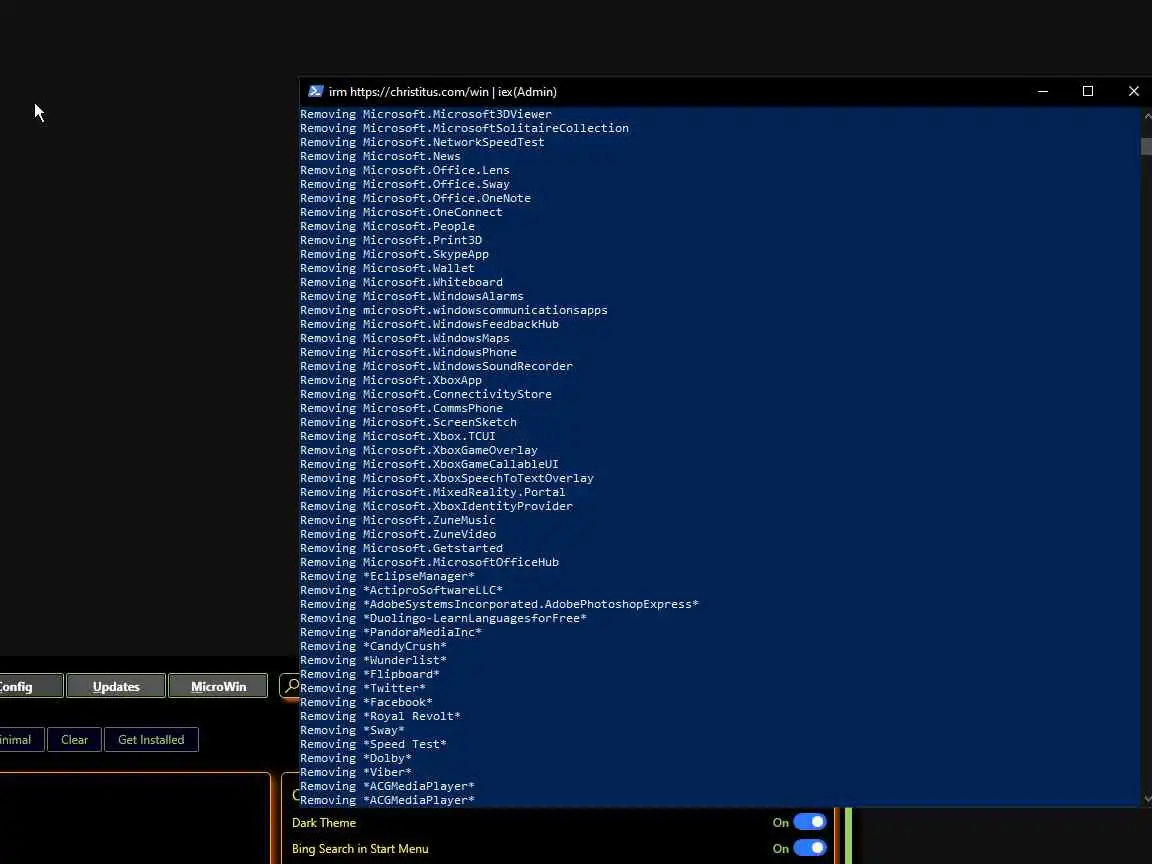Open the search magnifier icon in WinUtil

pos(292,686)
